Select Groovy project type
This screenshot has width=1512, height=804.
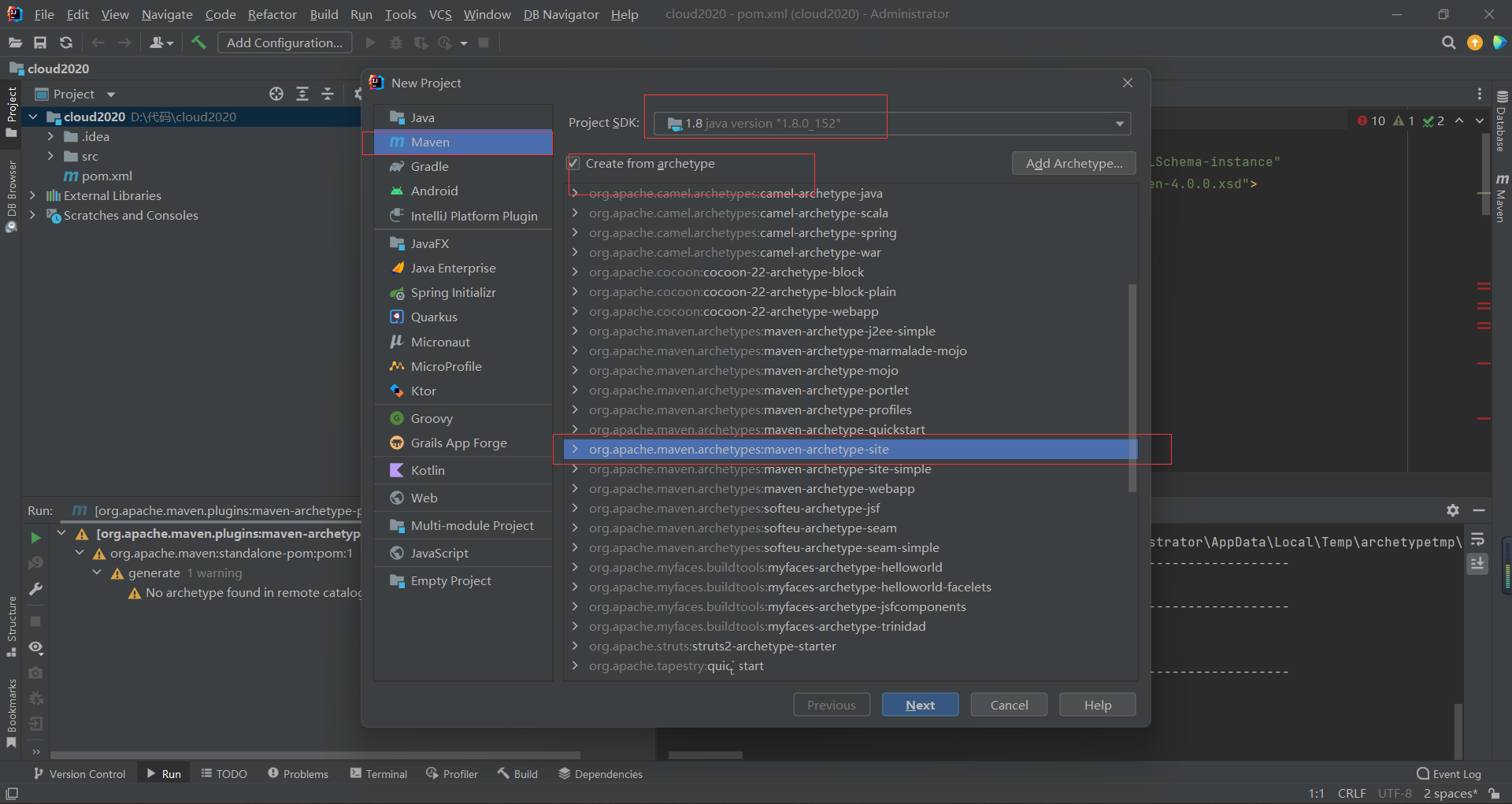463,418
